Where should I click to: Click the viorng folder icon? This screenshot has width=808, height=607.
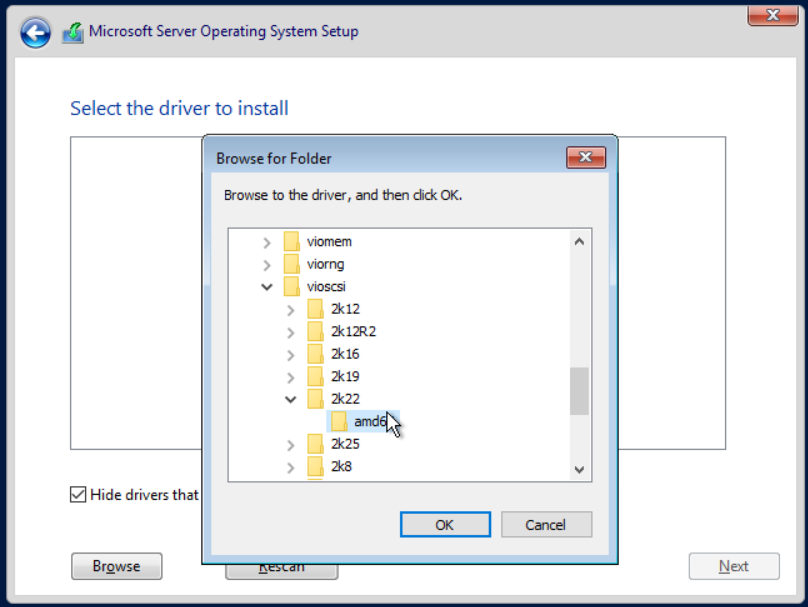pos(292,265)
